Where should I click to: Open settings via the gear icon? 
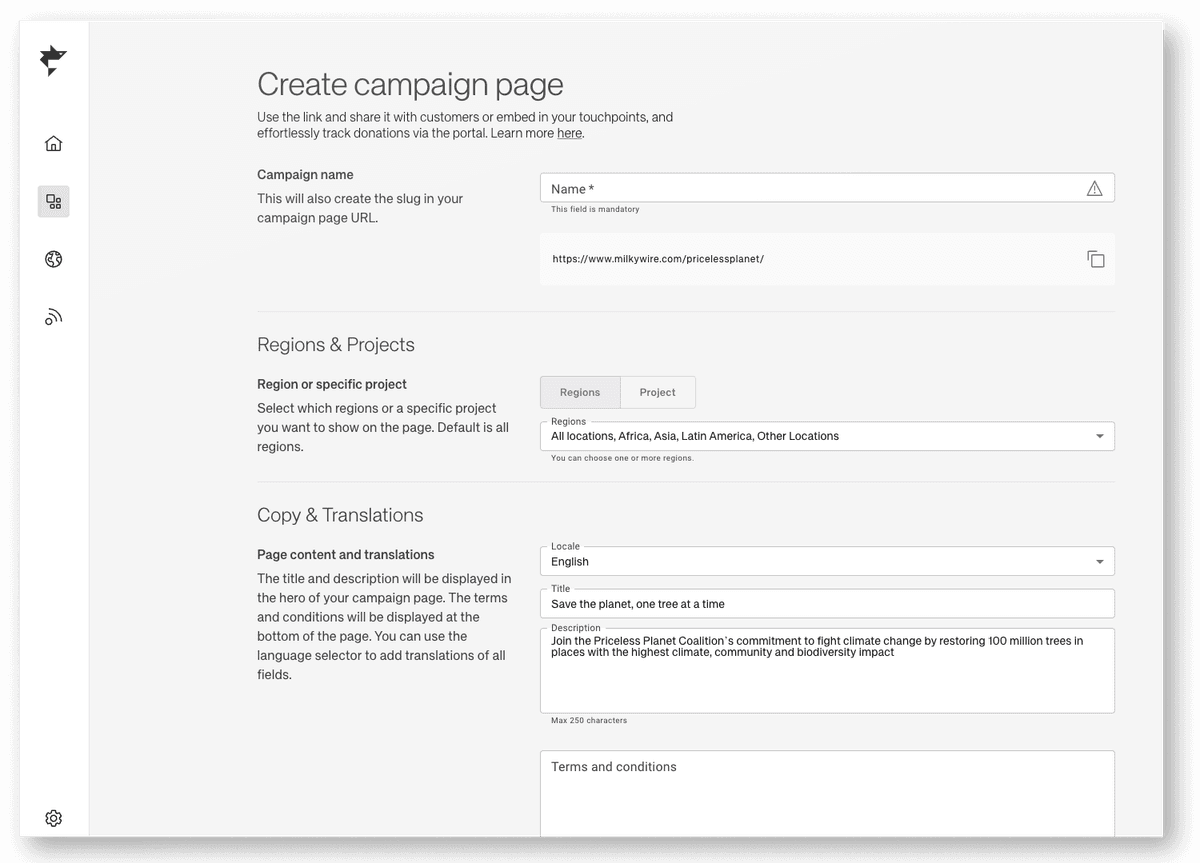coord(54,818)
